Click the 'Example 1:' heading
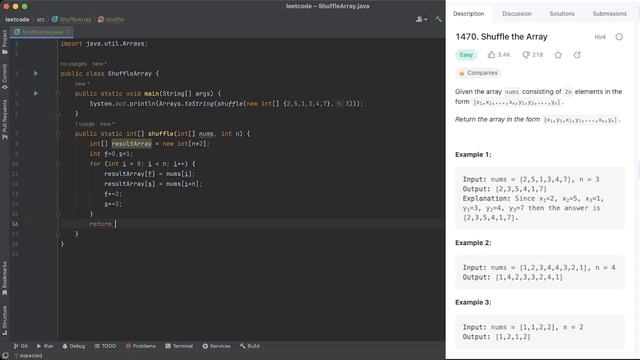The height and width of the screenshot is (360, 640). point(473,155)
